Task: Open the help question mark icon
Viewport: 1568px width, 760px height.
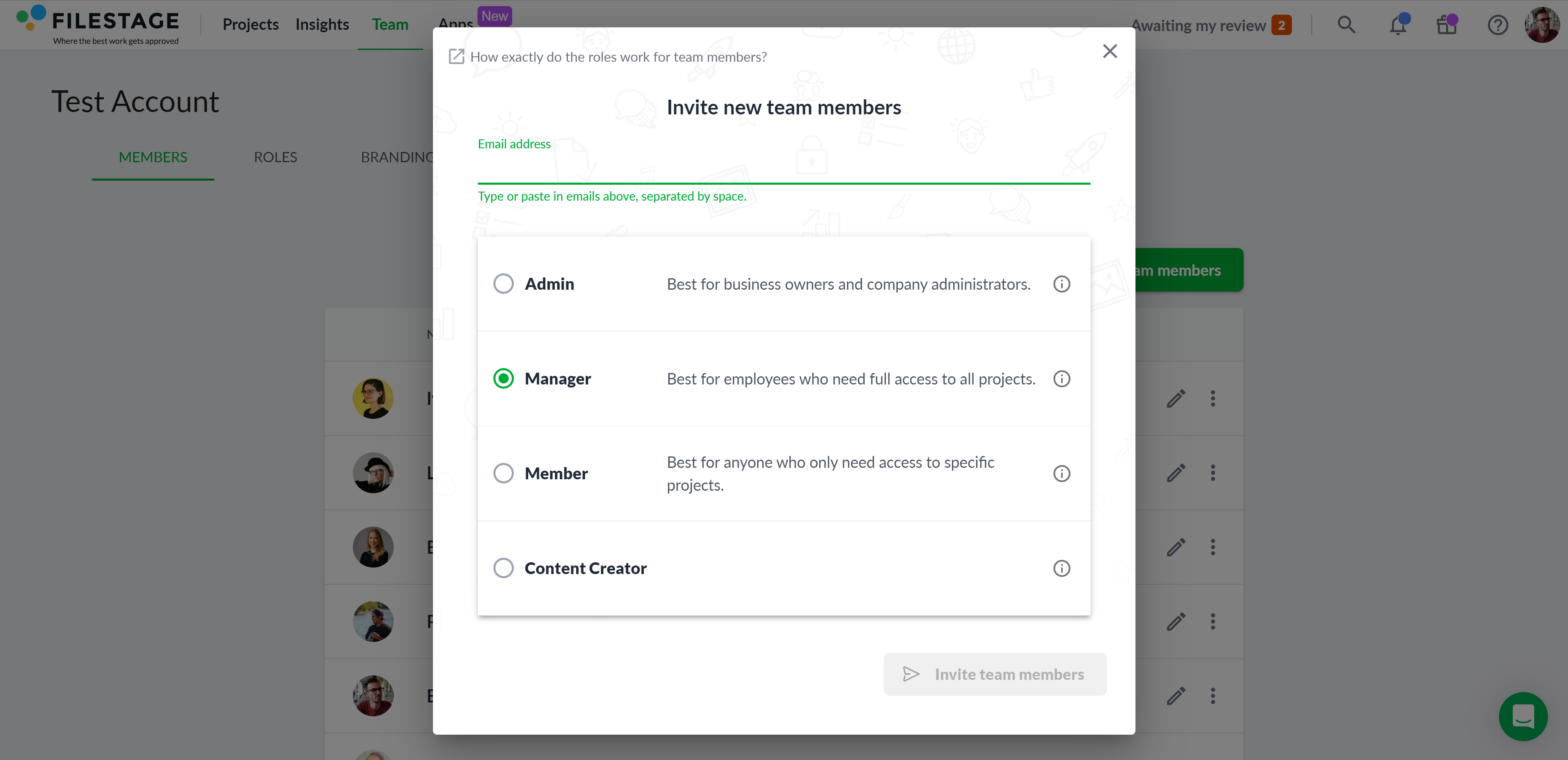Action: click(x=1497, y=25)
